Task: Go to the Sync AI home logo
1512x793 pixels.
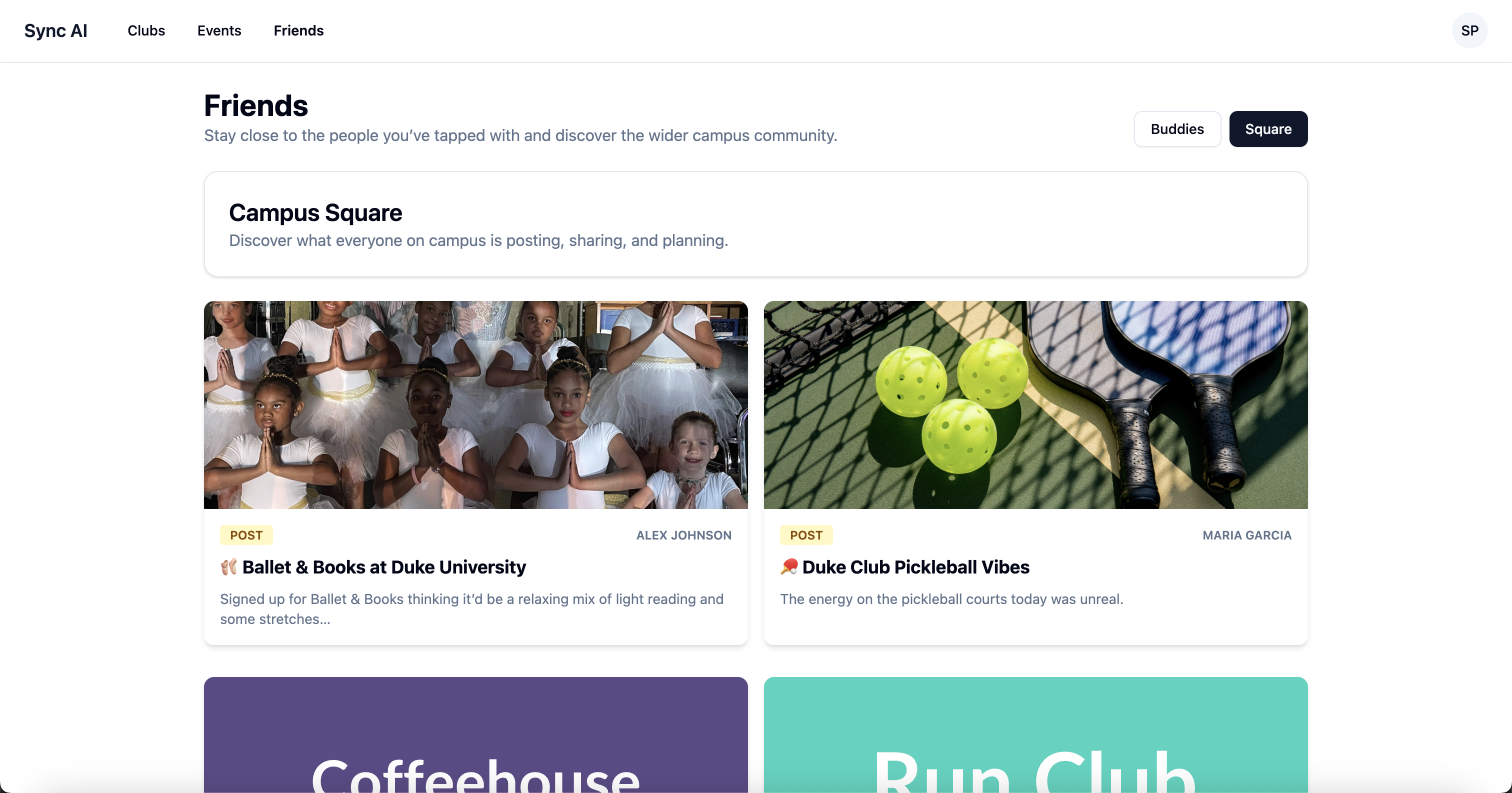Action: tap(56, 30)
